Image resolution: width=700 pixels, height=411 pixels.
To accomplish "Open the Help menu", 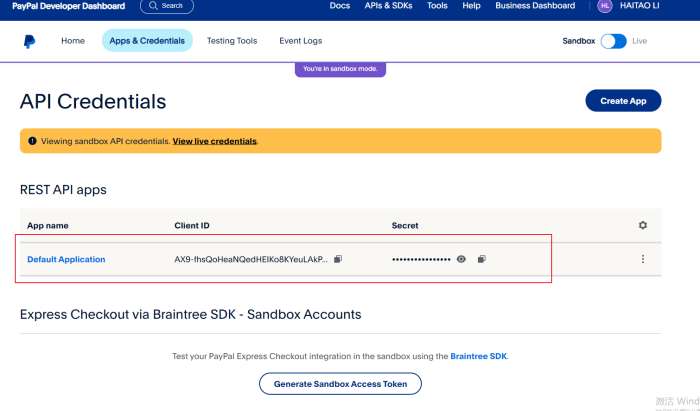I will [471, 6].
